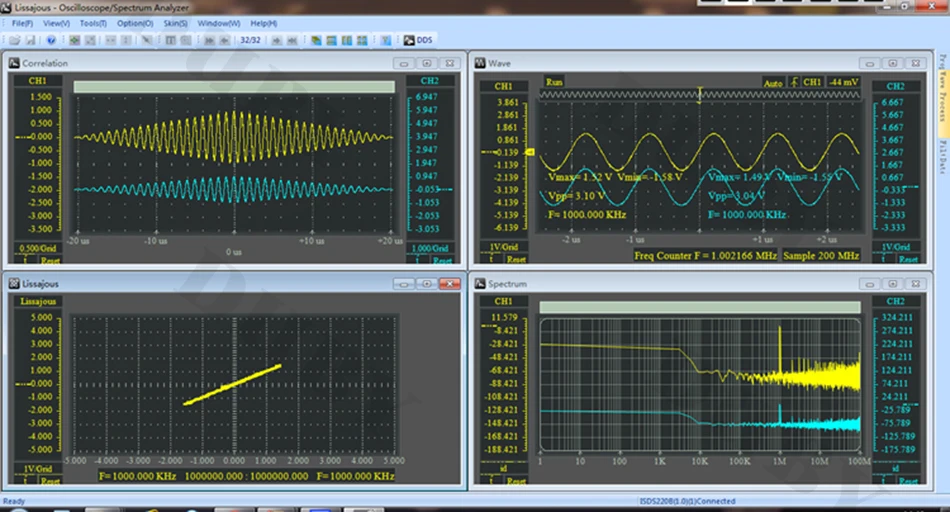The height and width of the screenshot is (512, 950).
Task: Open the CH1 trigger source selector
Action: click(x=812, y=82)
